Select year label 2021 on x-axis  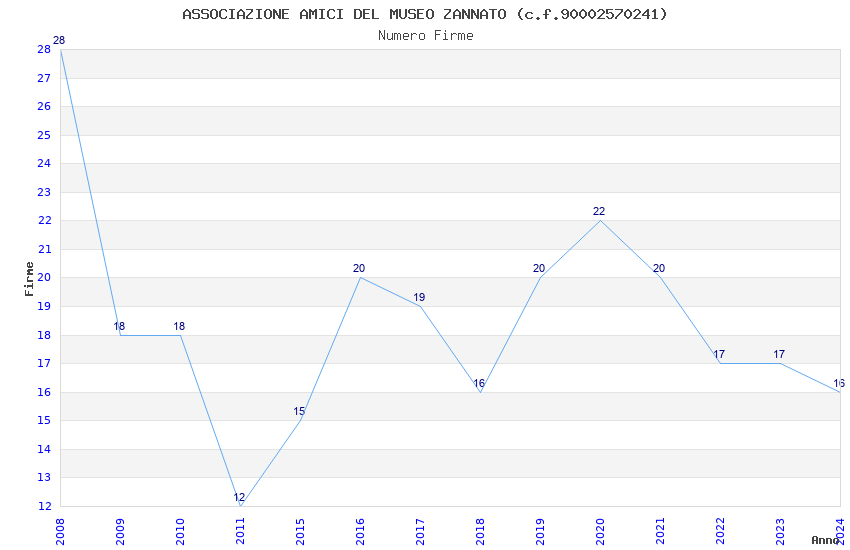[660, 531]
